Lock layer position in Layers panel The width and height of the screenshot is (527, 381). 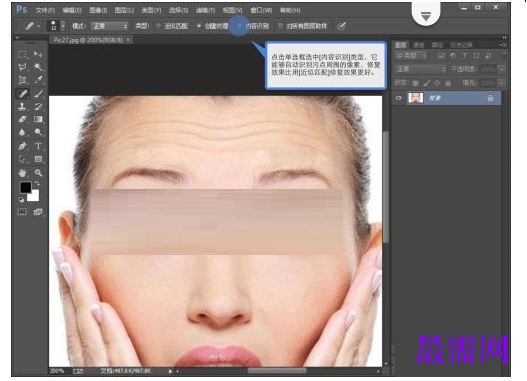point(437,83)
